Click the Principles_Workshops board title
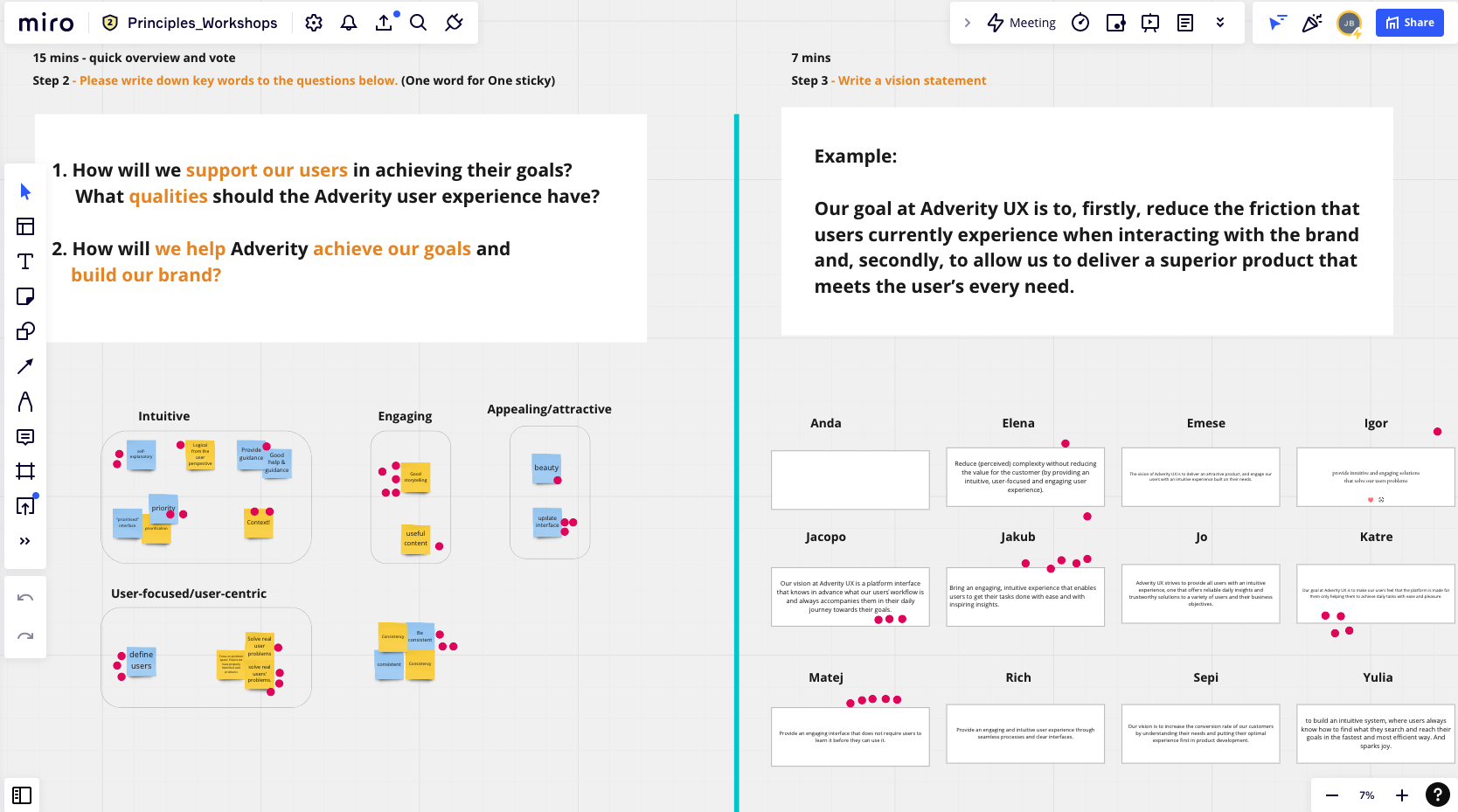The width and height of the screenshot is (1458, 812). point(202,23)
